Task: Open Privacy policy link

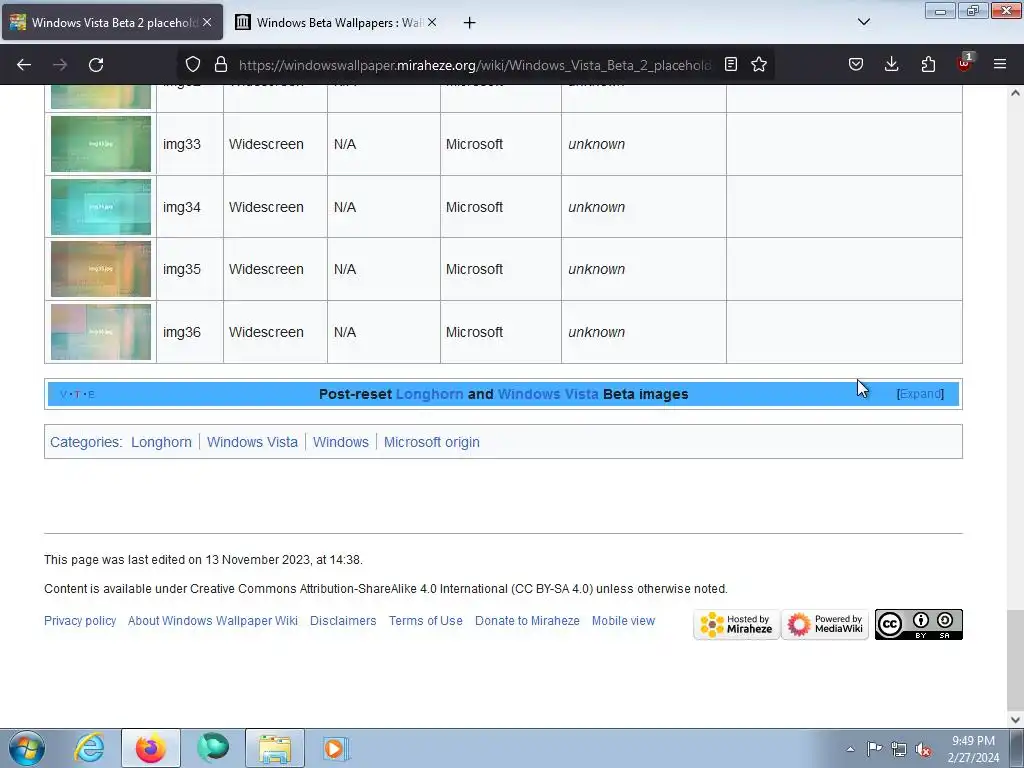Action: [80, 621]
